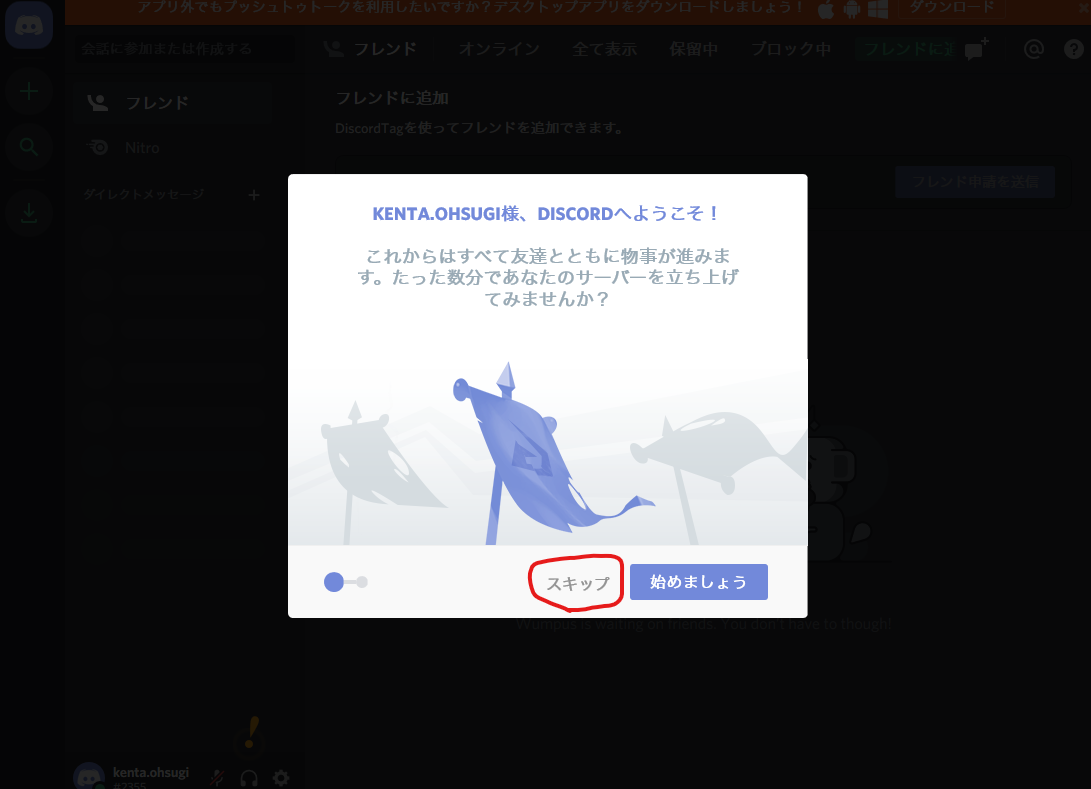Screen dimensions: 1091x789
Task: Open the new group DM icon
Action: (x=977, y=49)
